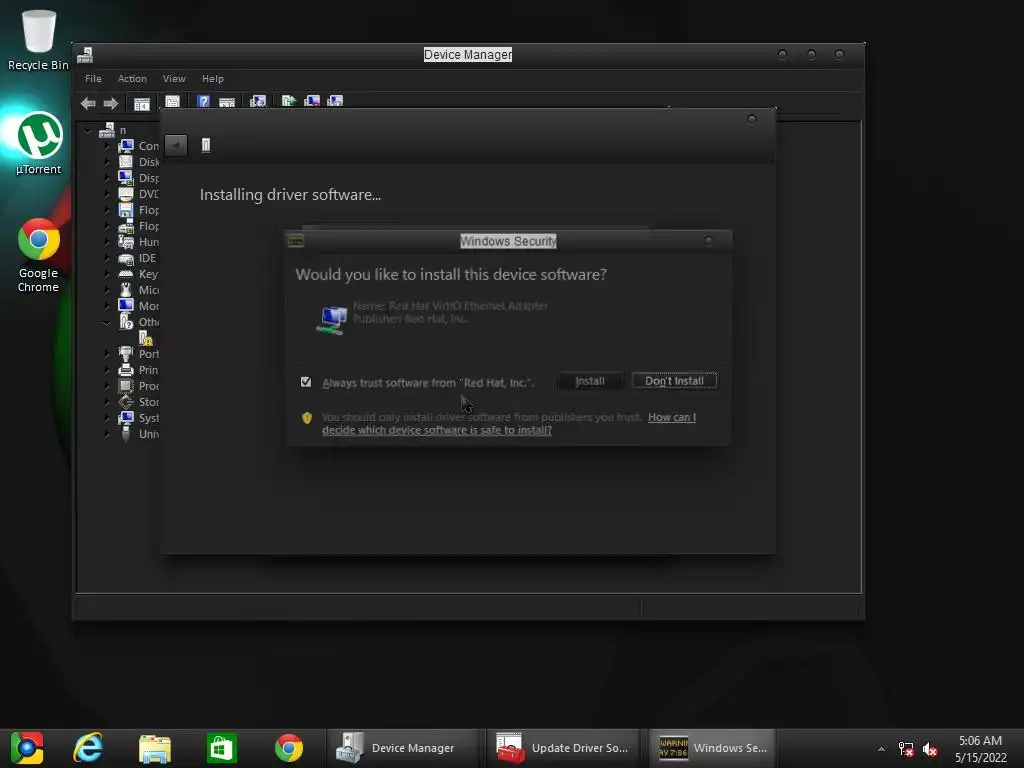Click the taskbar clock showing 5:06 AM

(x=980, y=749)
